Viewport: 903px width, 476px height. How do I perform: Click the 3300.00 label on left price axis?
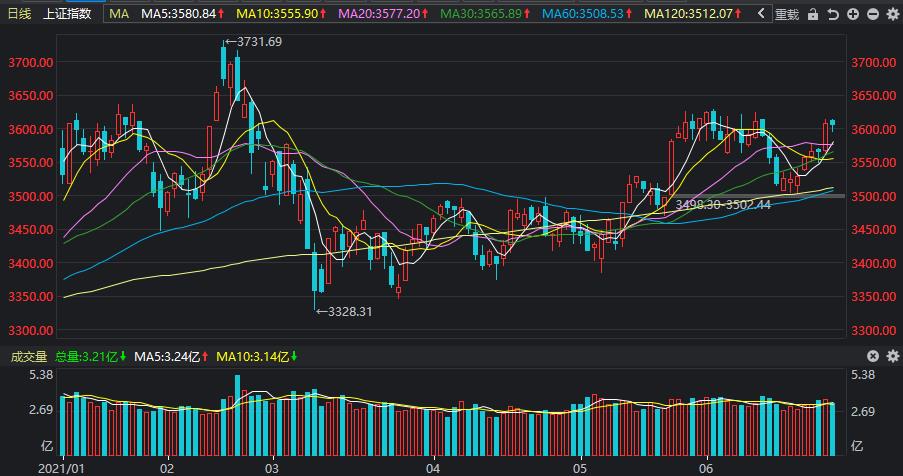click(31, 330)
